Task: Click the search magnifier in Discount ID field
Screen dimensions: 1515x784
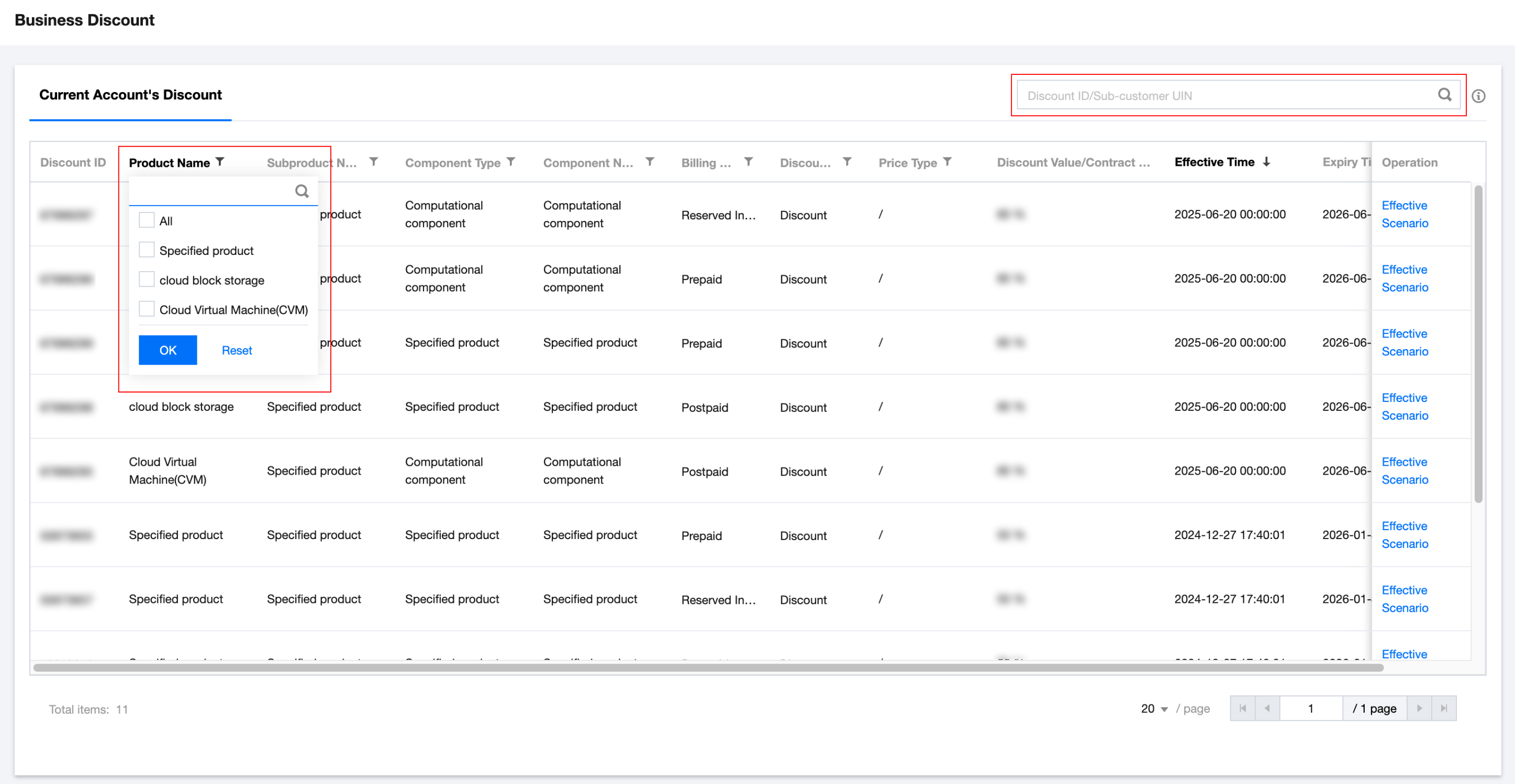Action: (1444, 95)
